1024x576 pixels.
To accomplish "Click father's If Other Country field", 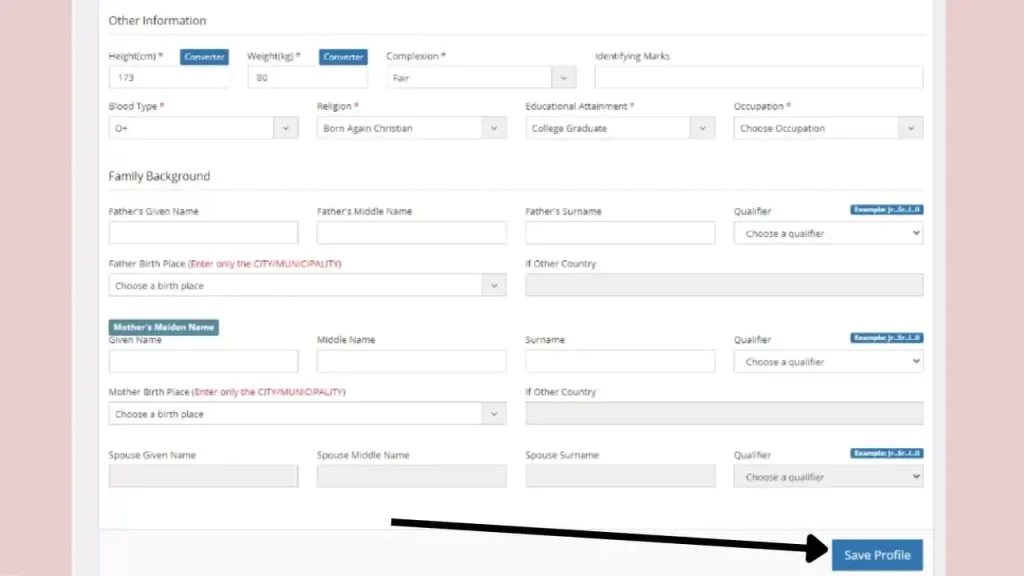I will click(x=724, y=285).
